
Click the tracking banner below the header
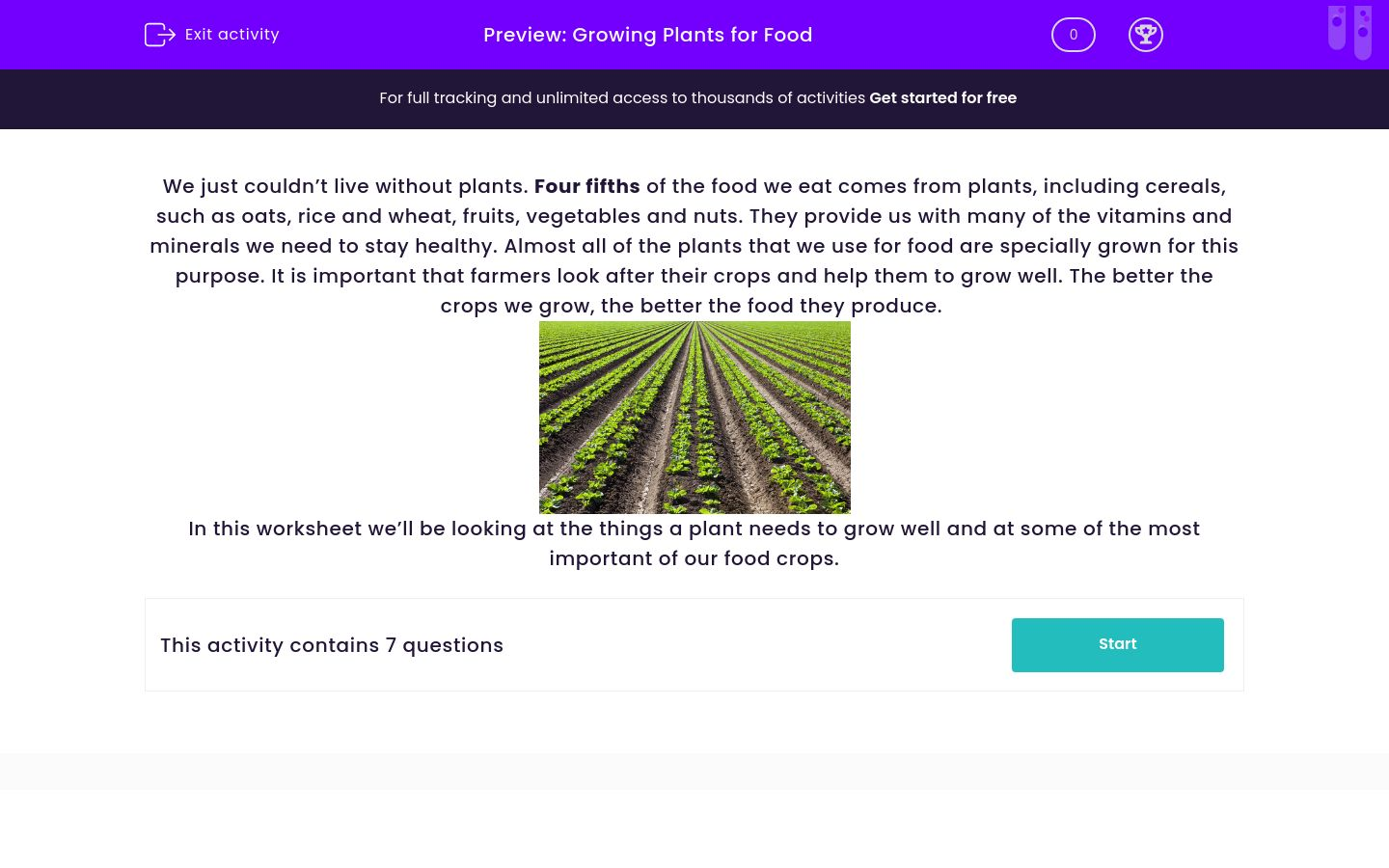coord(694,98)
